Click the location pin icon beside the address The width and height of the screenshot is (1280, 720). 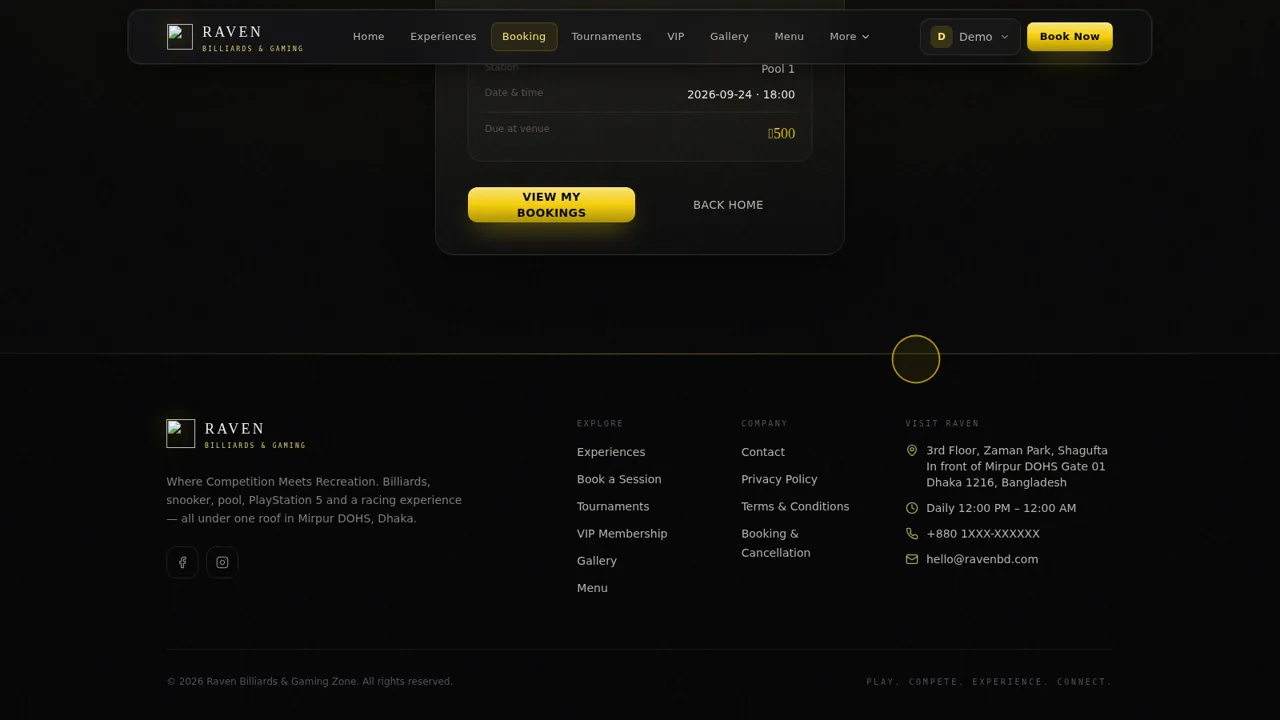(912, 451)
